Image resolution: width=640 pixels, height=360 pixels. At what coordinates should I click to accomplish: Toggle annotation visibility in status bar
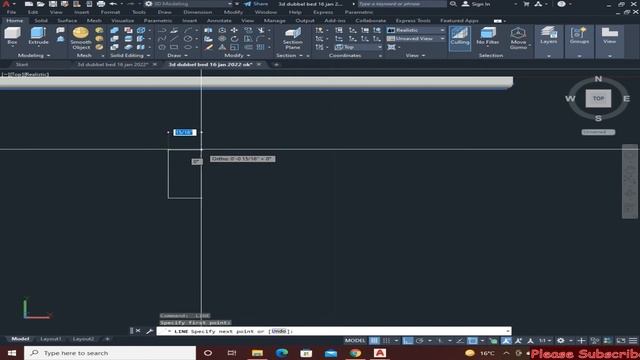pyautogui.click(x=506, y=340)
